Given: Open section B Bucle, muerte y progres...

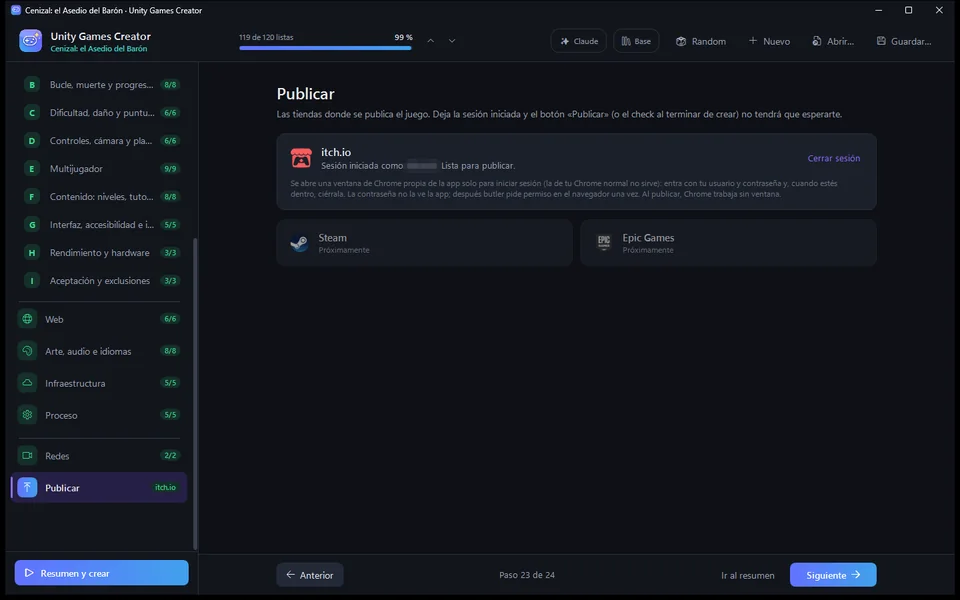Looking at the screenshot, I should (x=101, y=84).
